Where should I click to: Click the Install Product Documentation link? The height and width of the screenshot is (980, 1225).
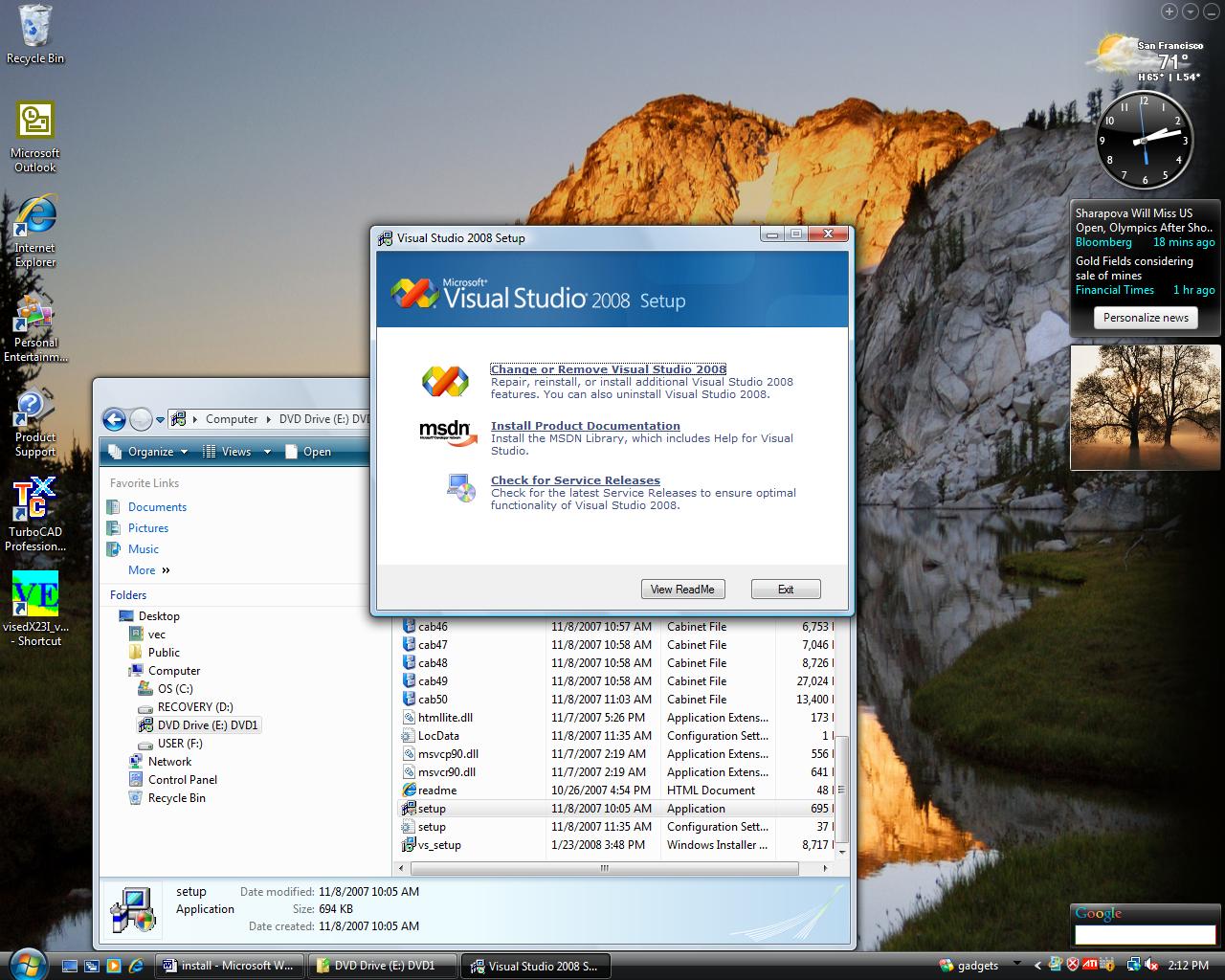[586, 426]
